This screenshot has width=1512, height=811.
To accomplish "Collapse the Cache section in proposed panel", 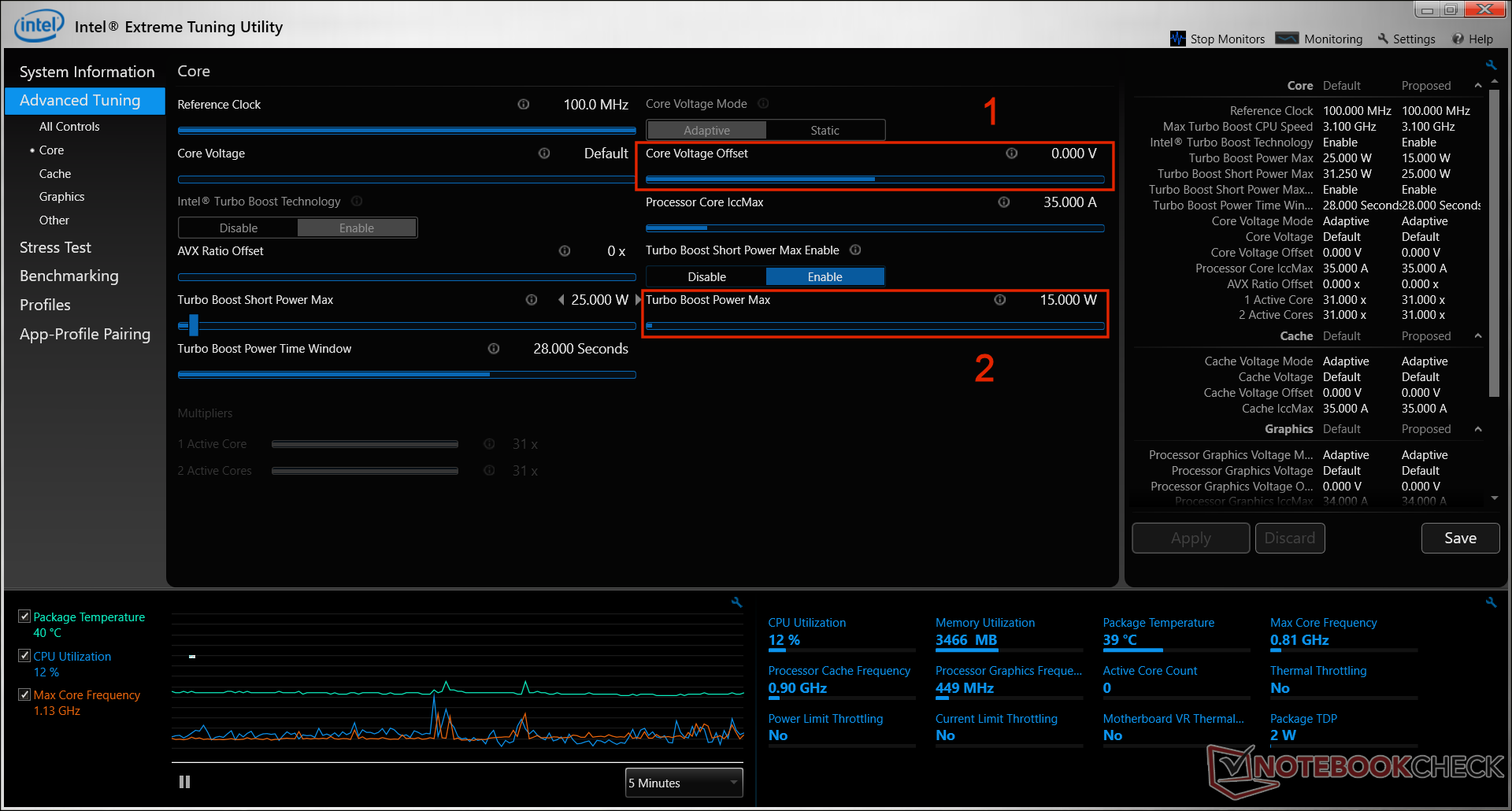I will pyautogui.click(x=1478, y=335).
